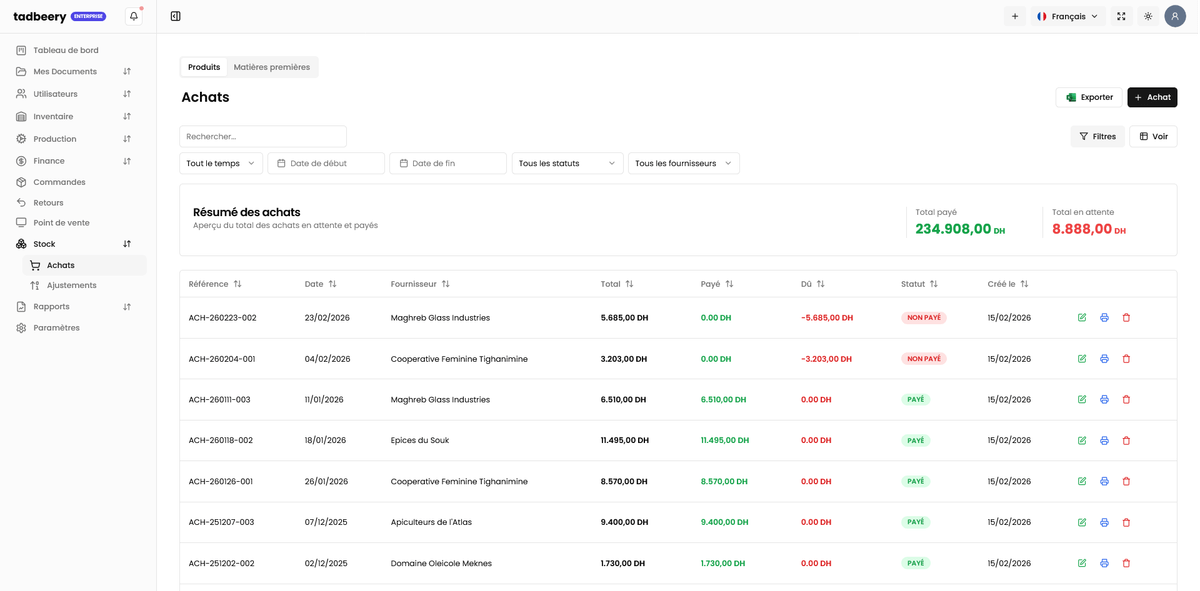Click the Exporter button
This screenshot has height=591, width=1200.
[1089, 97]
